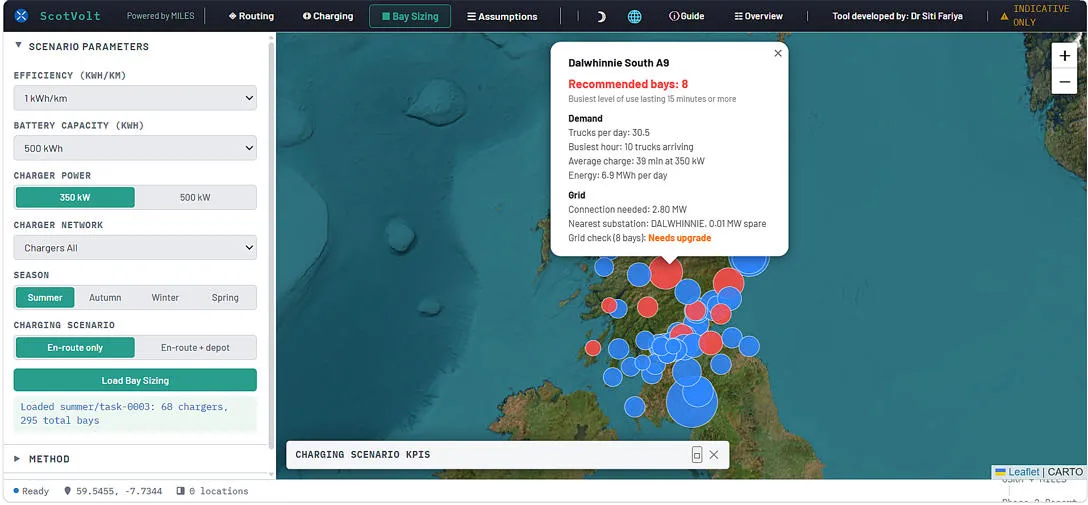Screen dimensions: 1088x505
Task: Click 'Tool developed by: Dr Siti Fariya'
Action: [897, 16]
